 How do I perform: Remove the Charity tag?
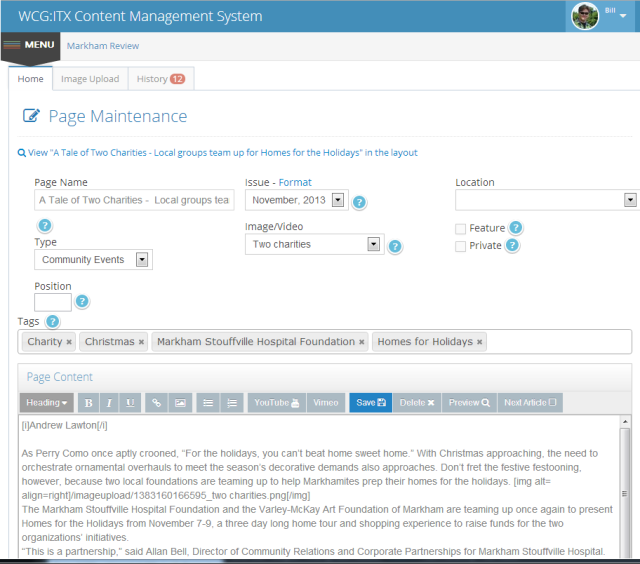pos(69,342)
